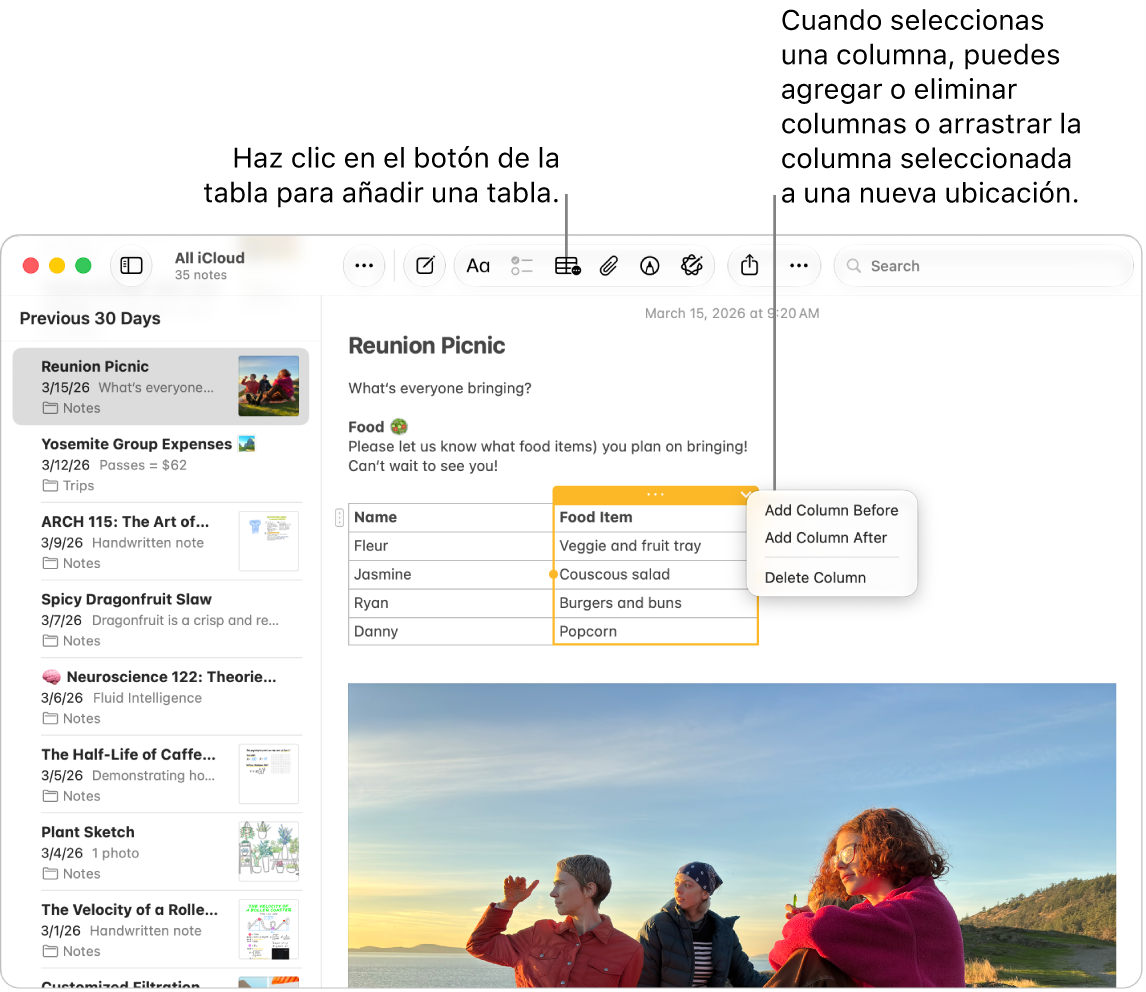Screen dimensions: 1146x992
Task: Click the column handle dots above Food Item
Action: [655, 495]
